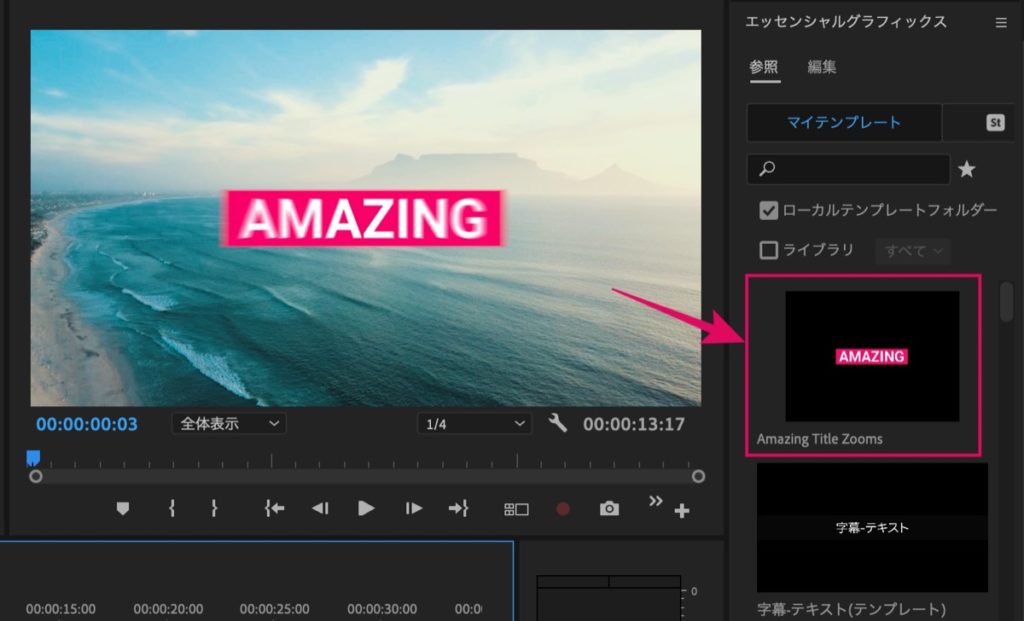Screen dimensions: 1024x621
Task: Switch to the 編集 tab
Action: [x=822, y=67]
